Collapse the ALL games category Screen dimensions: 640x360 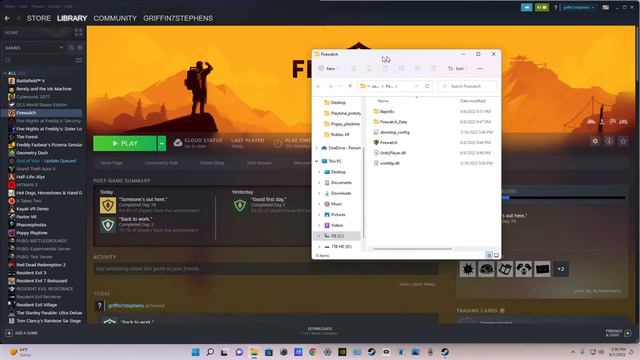[5, 73]
